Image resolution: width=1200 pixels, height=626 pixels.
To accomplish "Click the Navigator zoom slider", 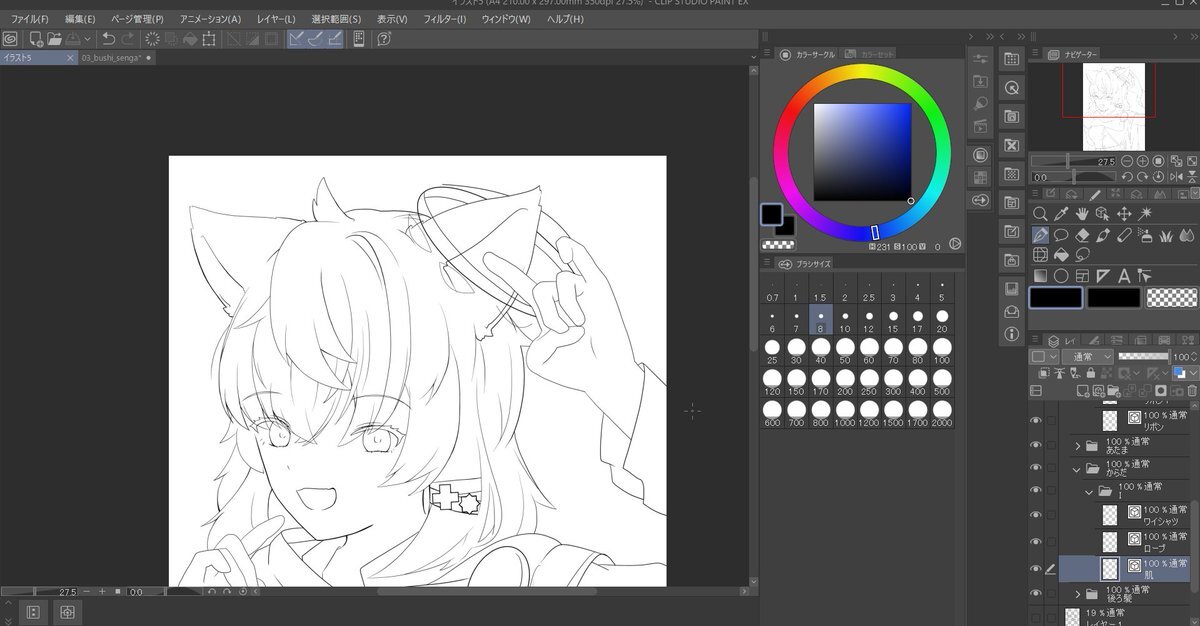I will 1074,161.
